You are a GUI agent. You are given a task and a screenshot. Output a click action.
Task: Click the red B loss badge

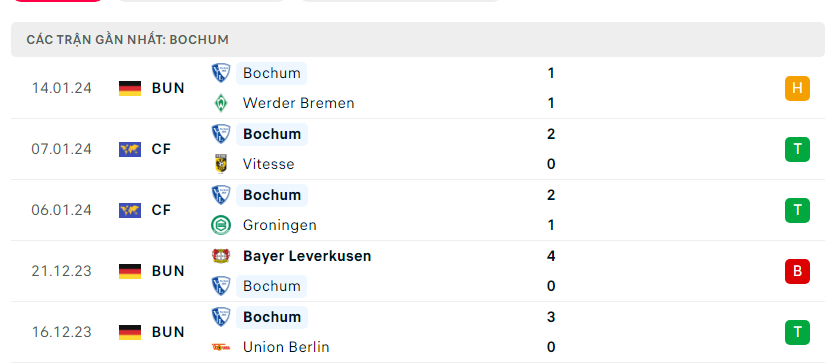point(797,271)
